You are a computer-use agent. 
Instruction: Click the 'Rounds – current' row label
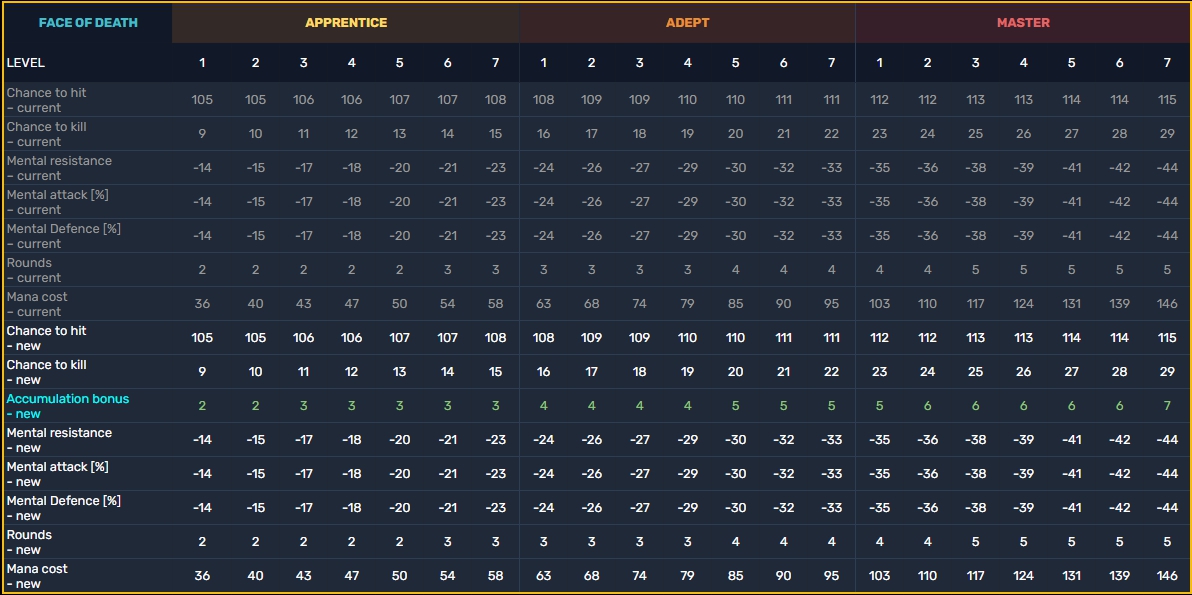(x=33, y=270)
